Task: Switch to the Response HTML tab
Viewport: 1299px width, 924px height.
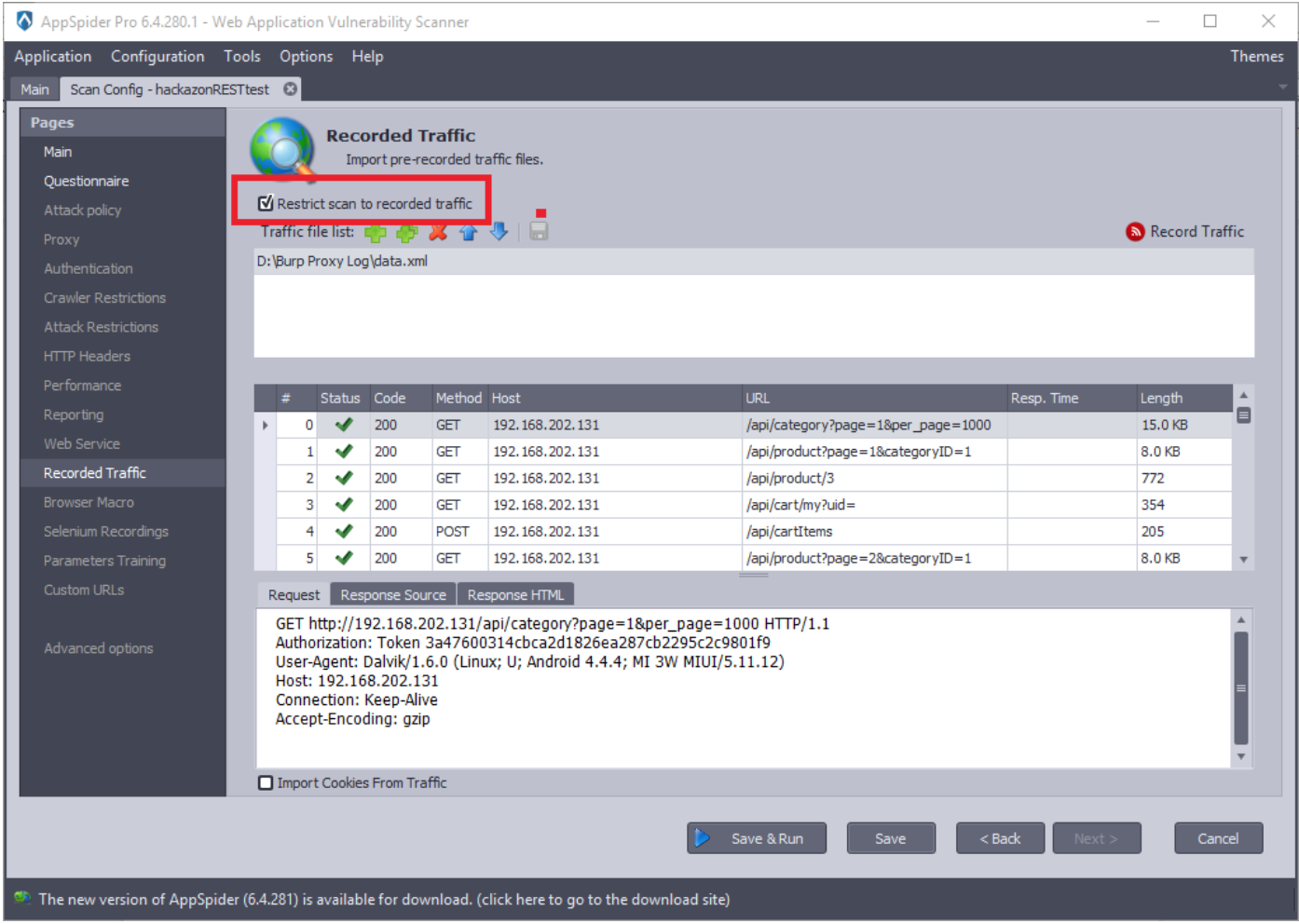Action: pyautogui.click(x=515, y=594)
